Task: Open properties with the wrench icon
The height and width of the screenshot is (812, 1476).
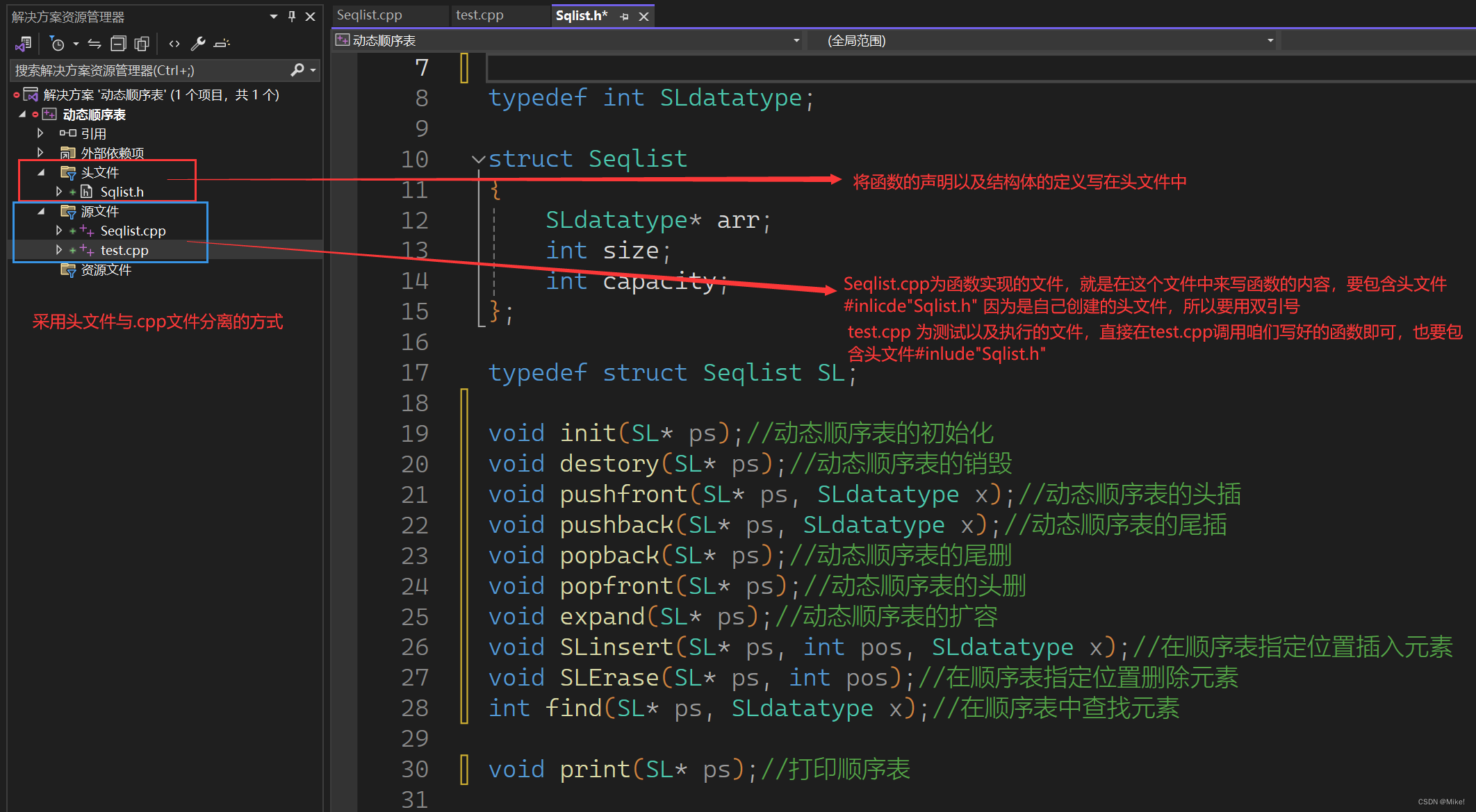Action: 198,44
